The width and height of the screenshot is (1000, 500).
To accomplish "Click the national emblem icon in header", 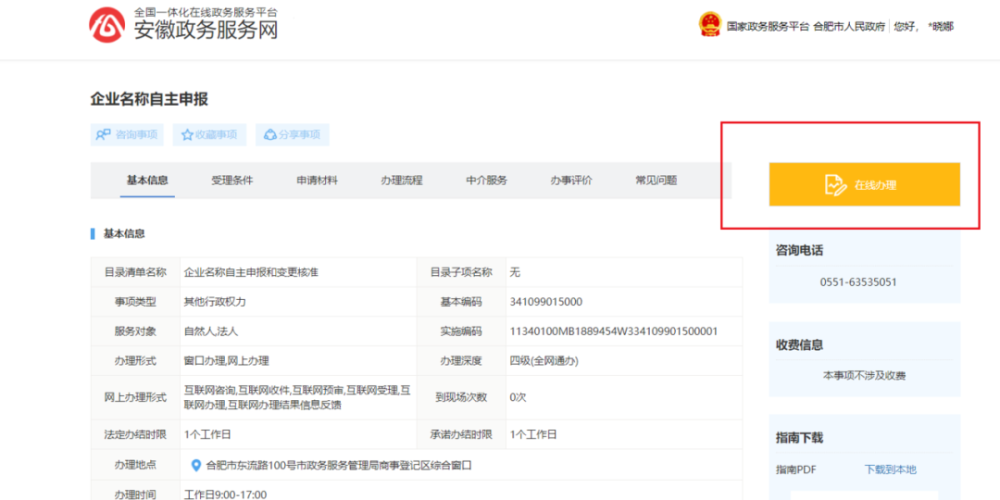I will (x=710, y=26).
